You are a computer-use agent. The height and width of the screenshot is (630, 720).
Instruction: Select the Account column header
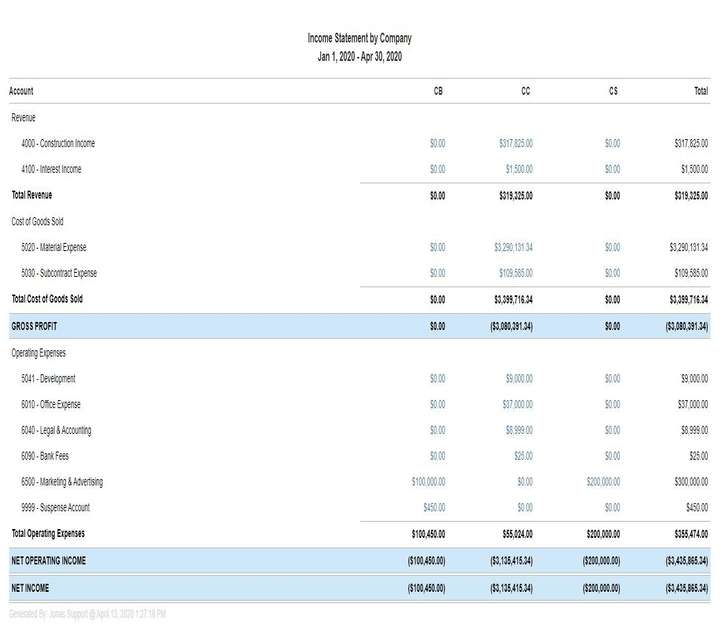21,91
